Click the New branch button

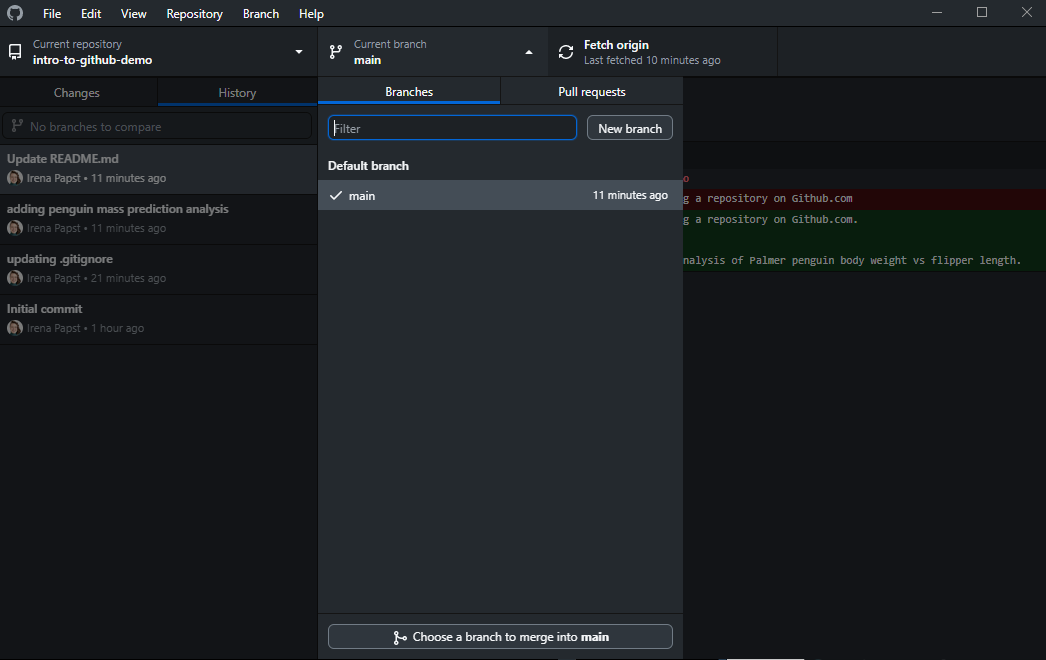[x=629, y=128]
